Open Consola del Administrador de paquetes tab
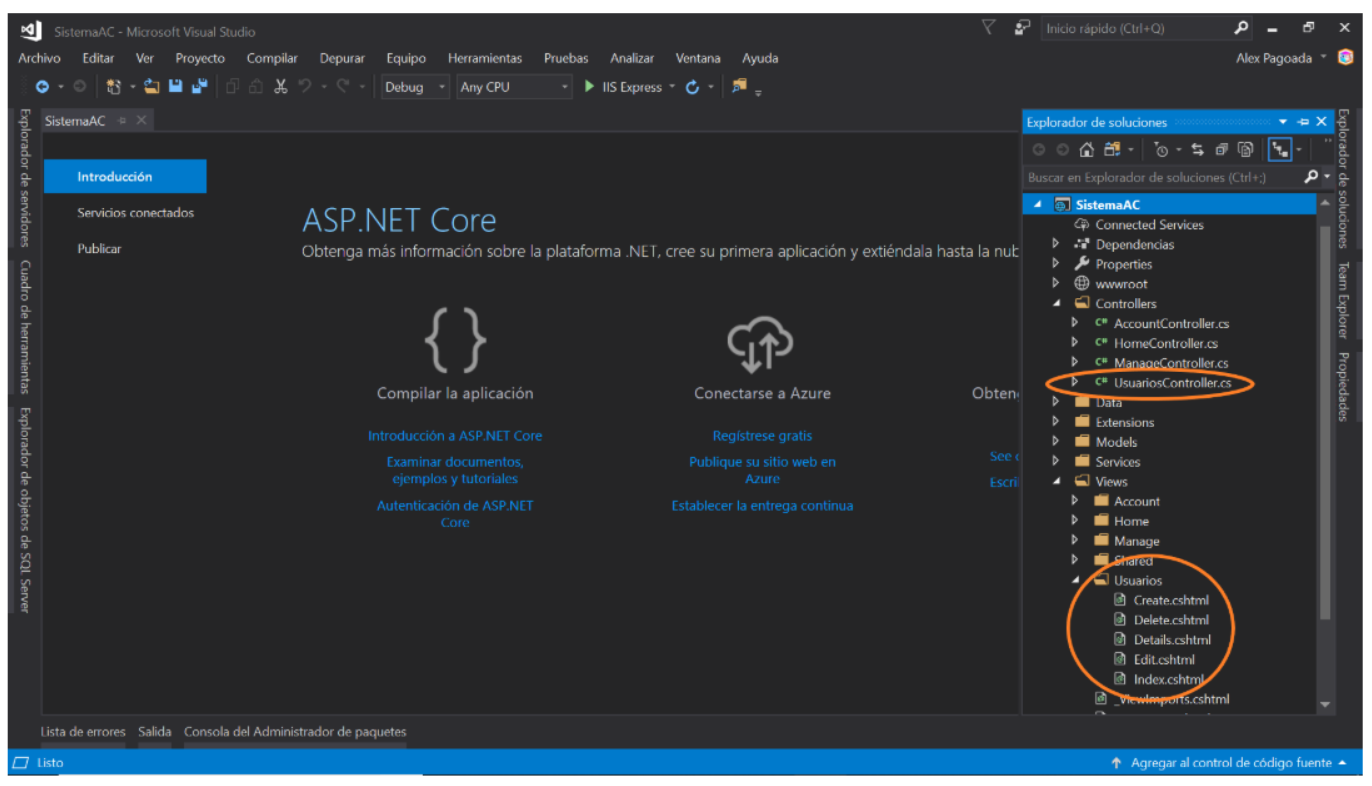1372x786 pixels. 295,732
